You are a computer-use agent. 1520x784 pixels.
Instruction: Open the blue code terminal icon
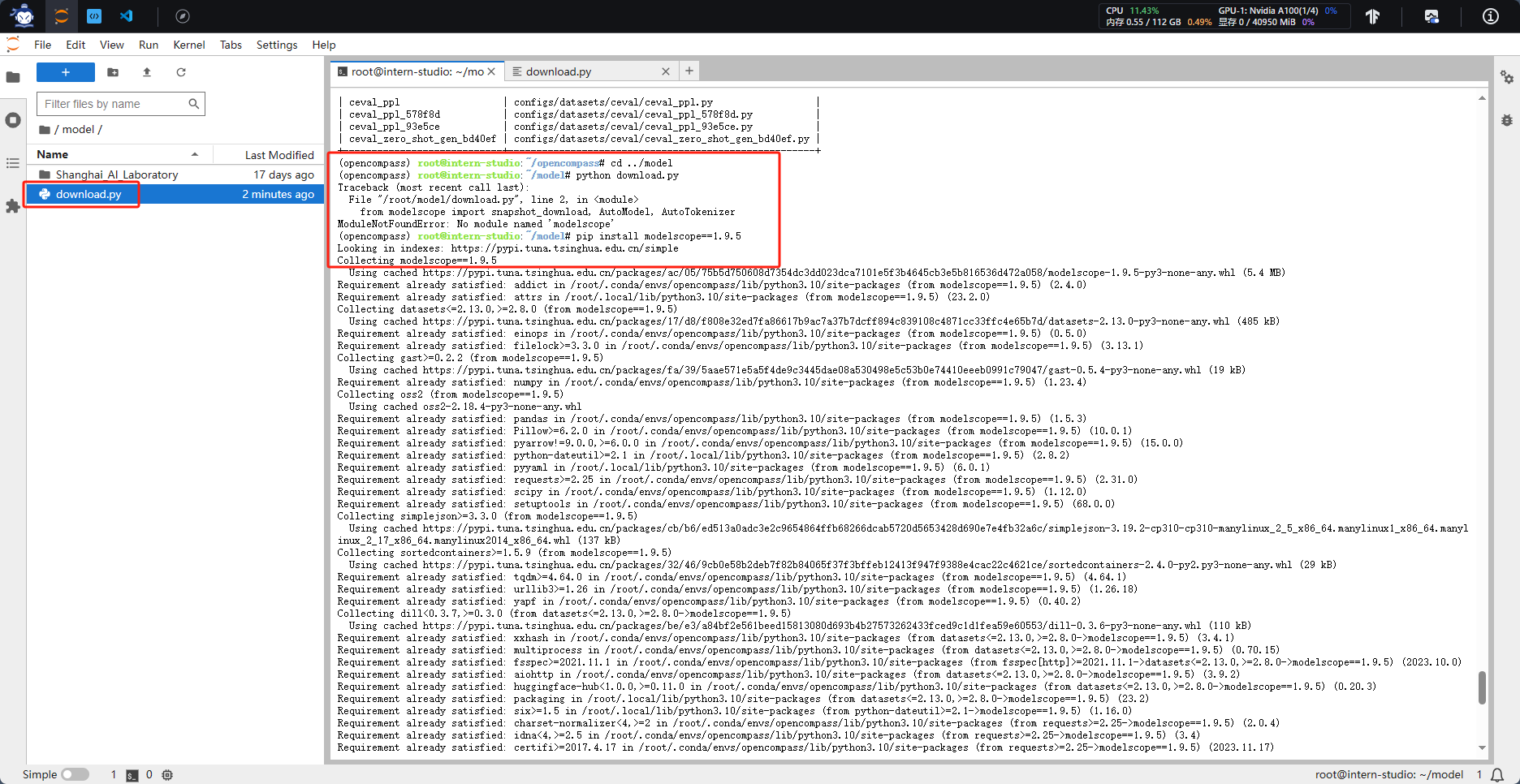pyautogui.click(x=94, y=15)
